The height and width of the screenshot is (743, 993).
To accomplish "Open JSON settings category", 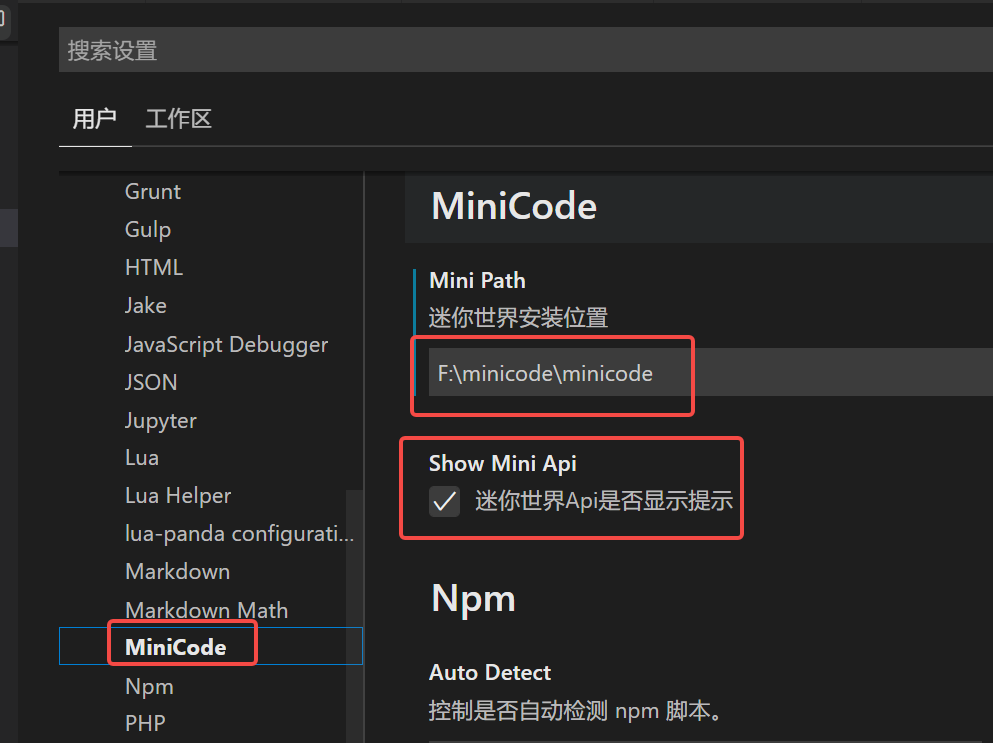I will pos(151,383).
